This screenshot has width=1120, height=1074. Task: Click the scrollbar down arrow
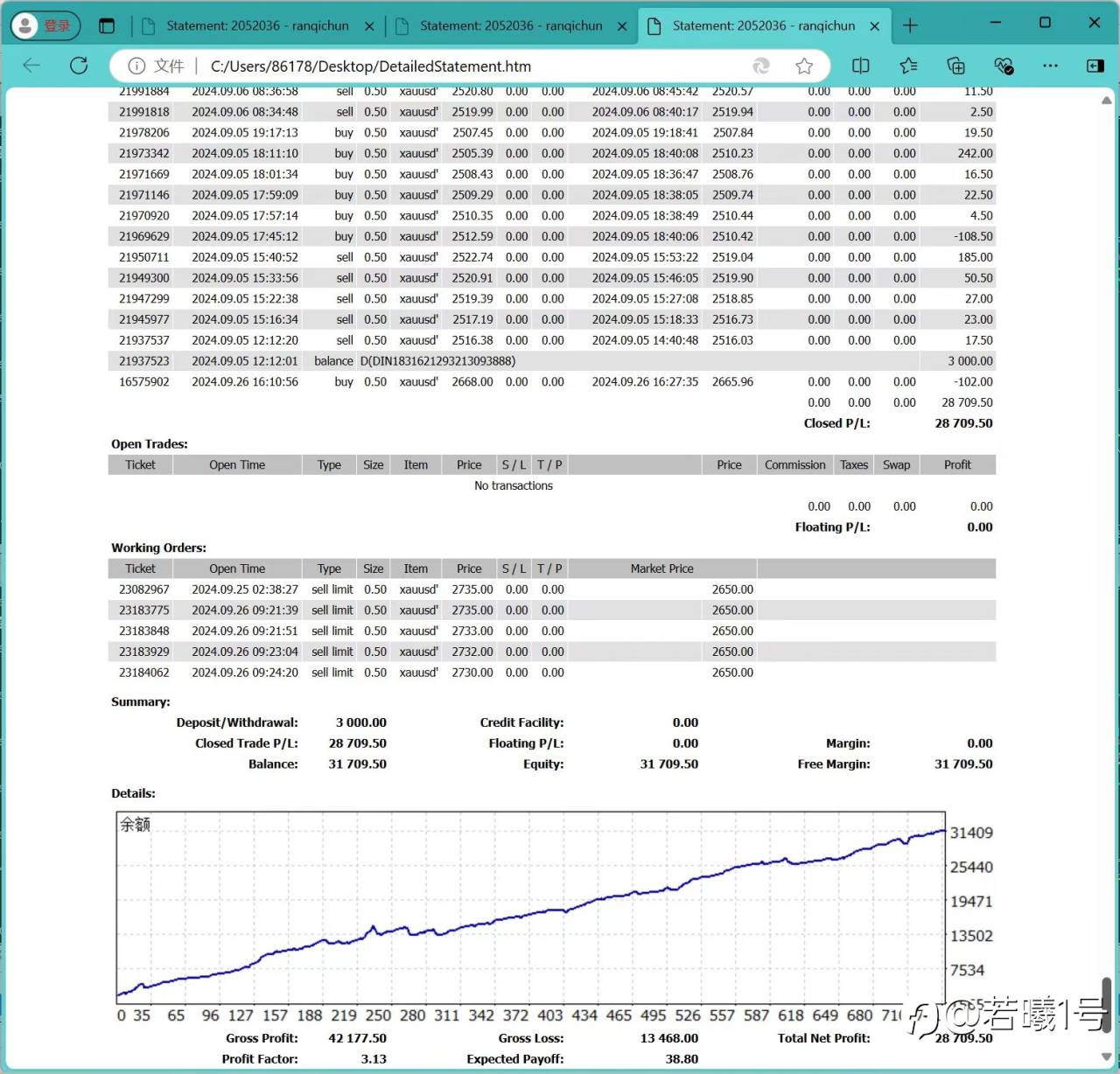pos(1106,1057)
